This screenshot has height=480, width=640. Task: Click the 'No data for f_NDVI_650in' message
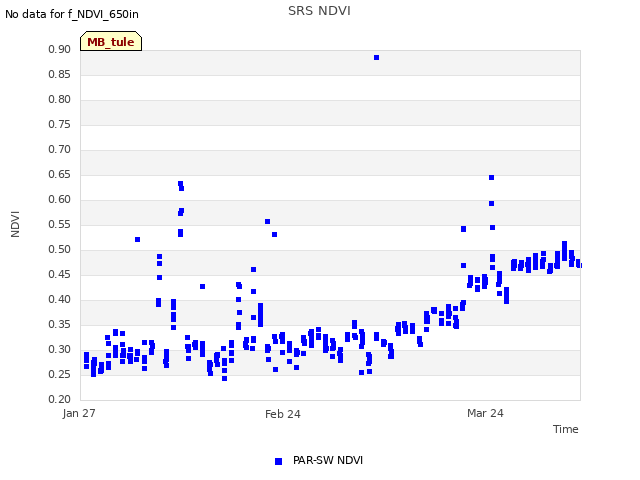click(72, 14)
